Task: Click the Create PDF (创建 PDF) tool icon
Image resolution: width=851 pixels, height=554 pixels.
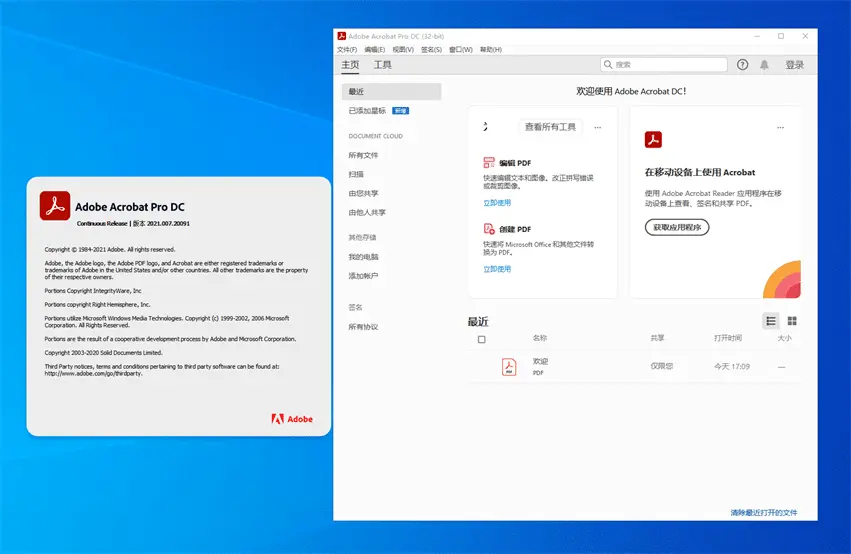Action: (x=489, y=229)
